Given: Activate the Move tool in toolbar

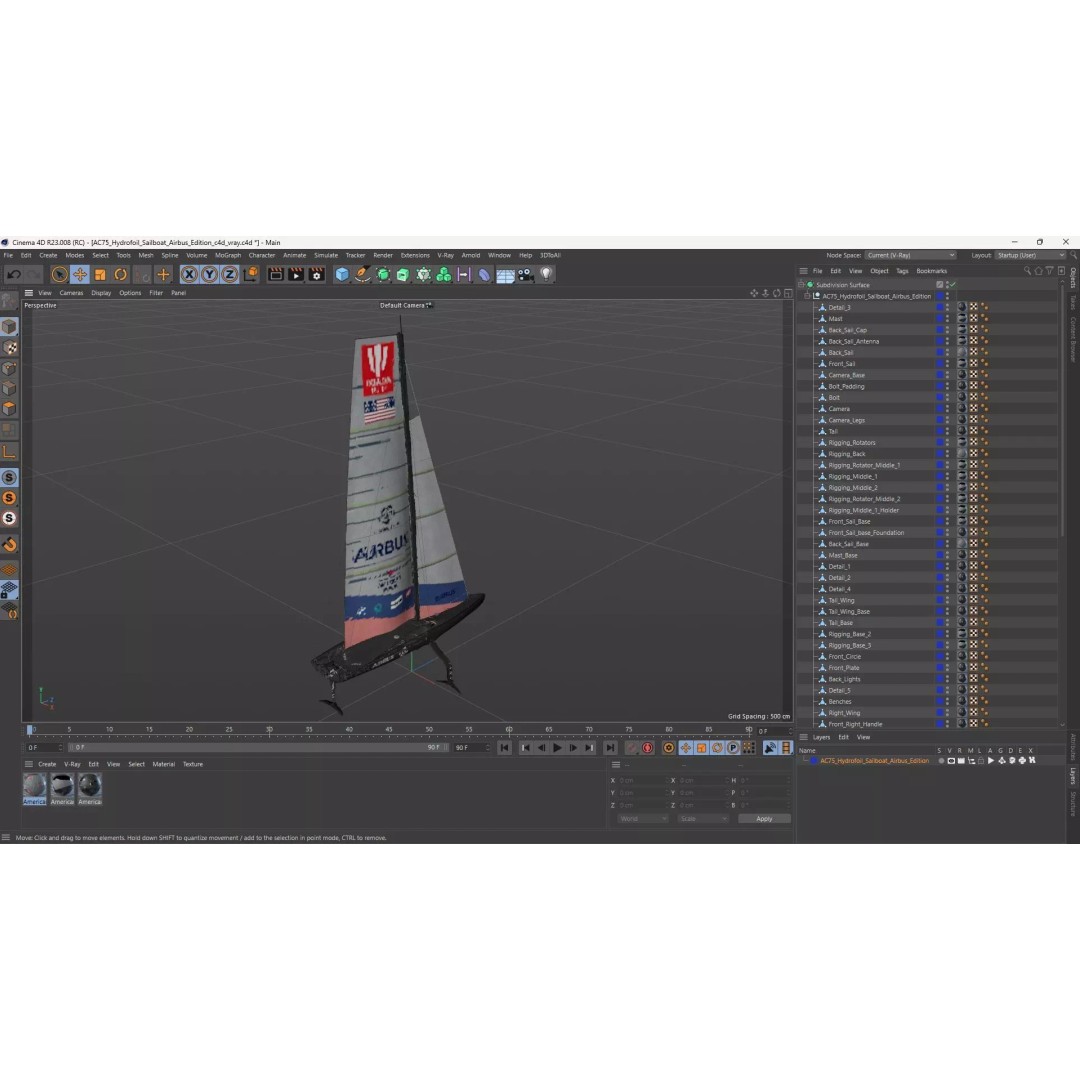Looking at the screenshot, I should 80,274.
